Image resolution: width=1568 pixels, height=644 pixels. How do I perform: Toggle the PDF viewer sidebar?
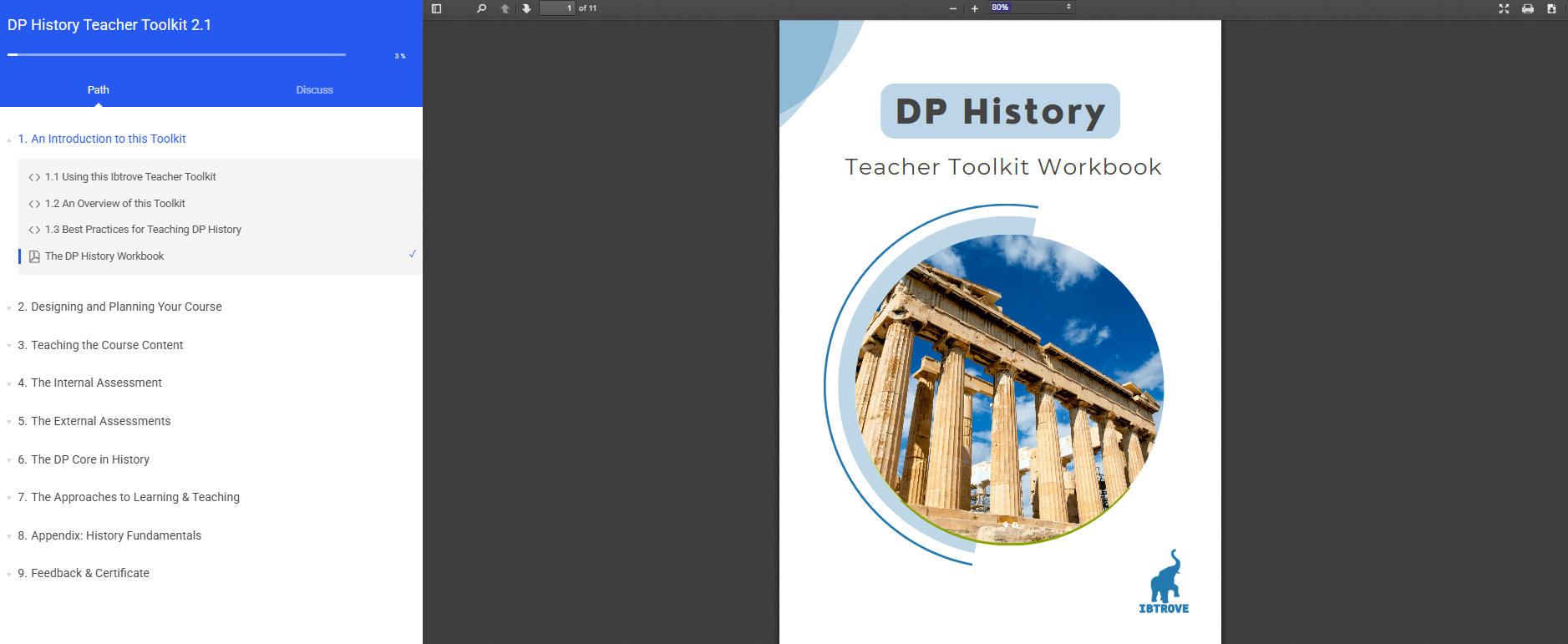[x=436, y=8]
